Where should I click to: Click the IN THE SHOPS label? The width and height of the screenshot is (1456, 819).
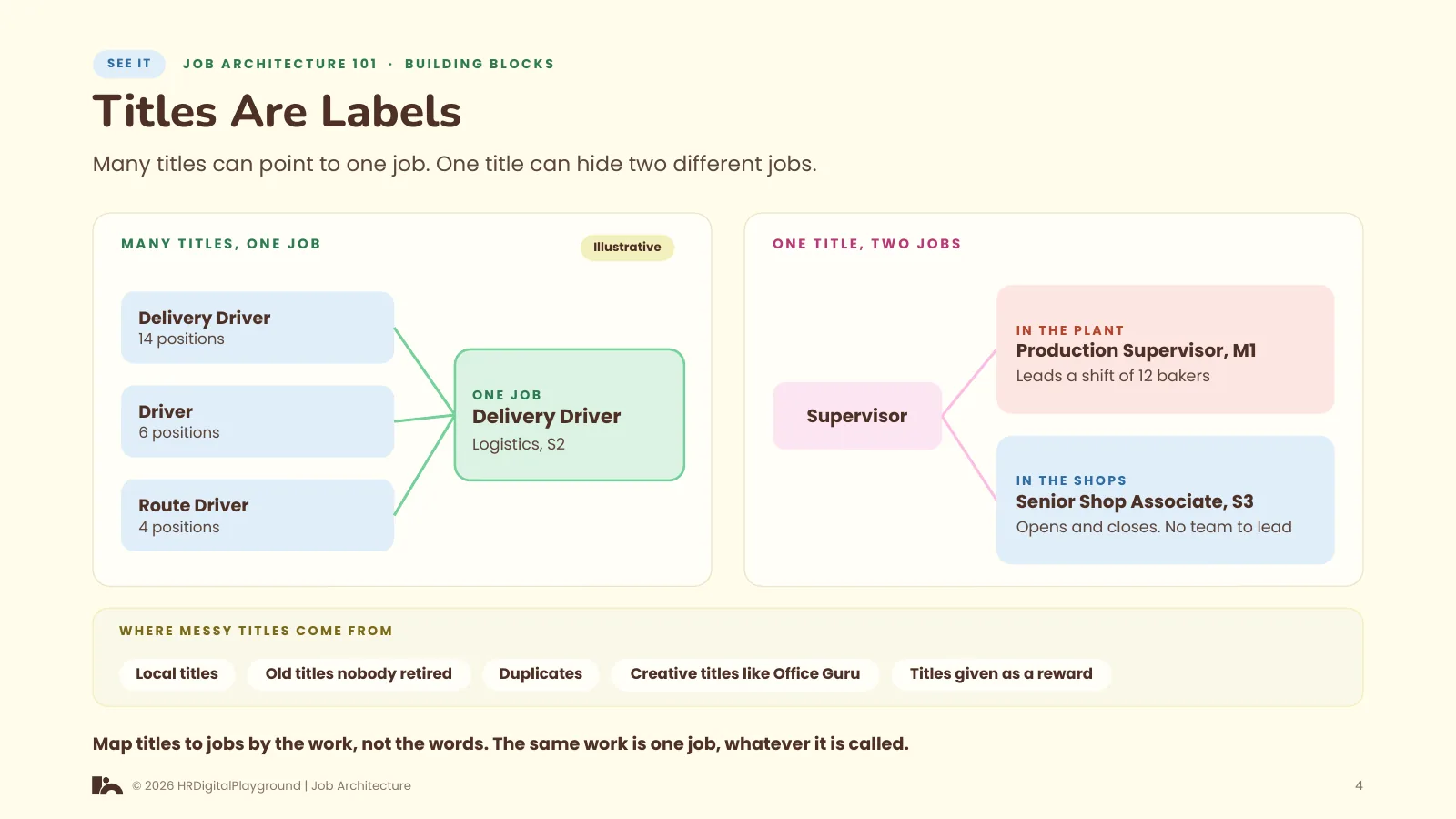1071,480
